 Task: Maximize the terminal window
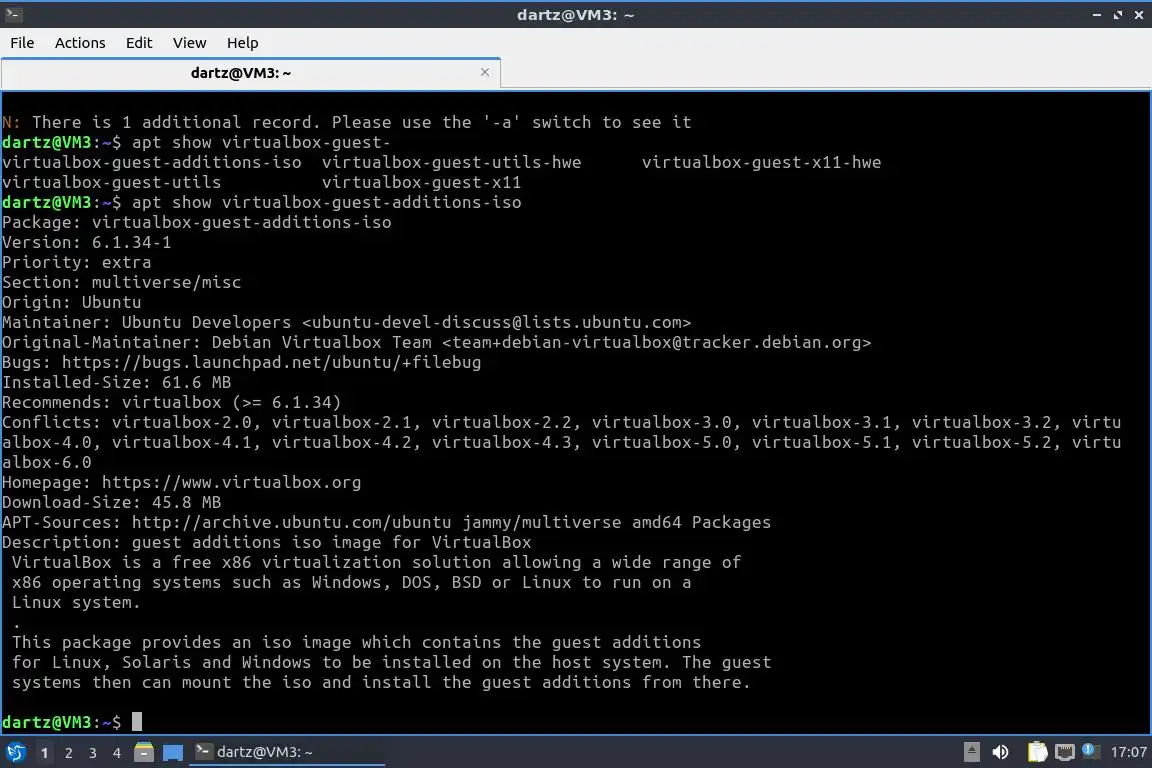pos(1118,15)
